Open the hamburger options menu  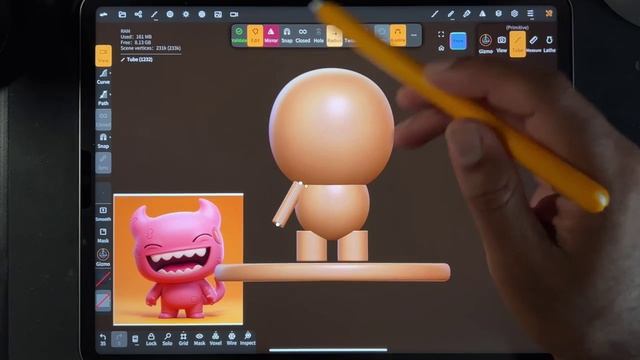530,14
